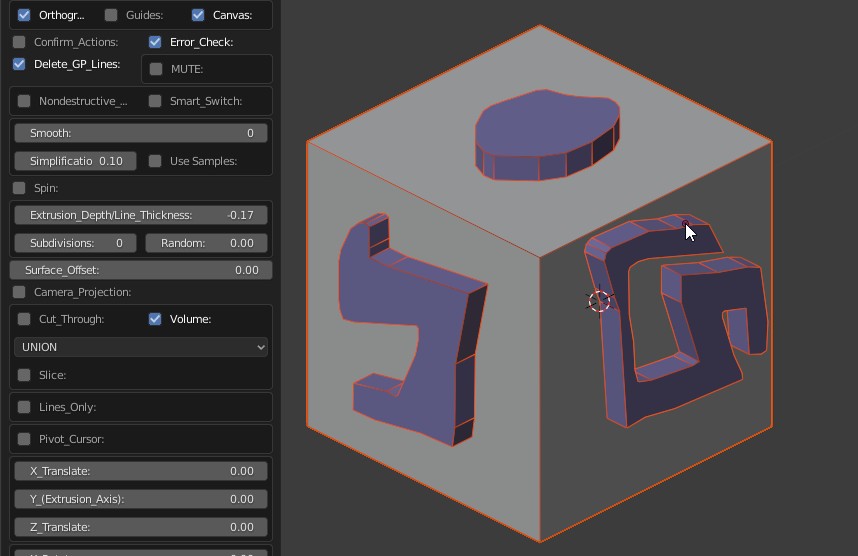Screen dimensions: 858x556
Task: Select the Surface_Offset field
Action: click(141, 270)
